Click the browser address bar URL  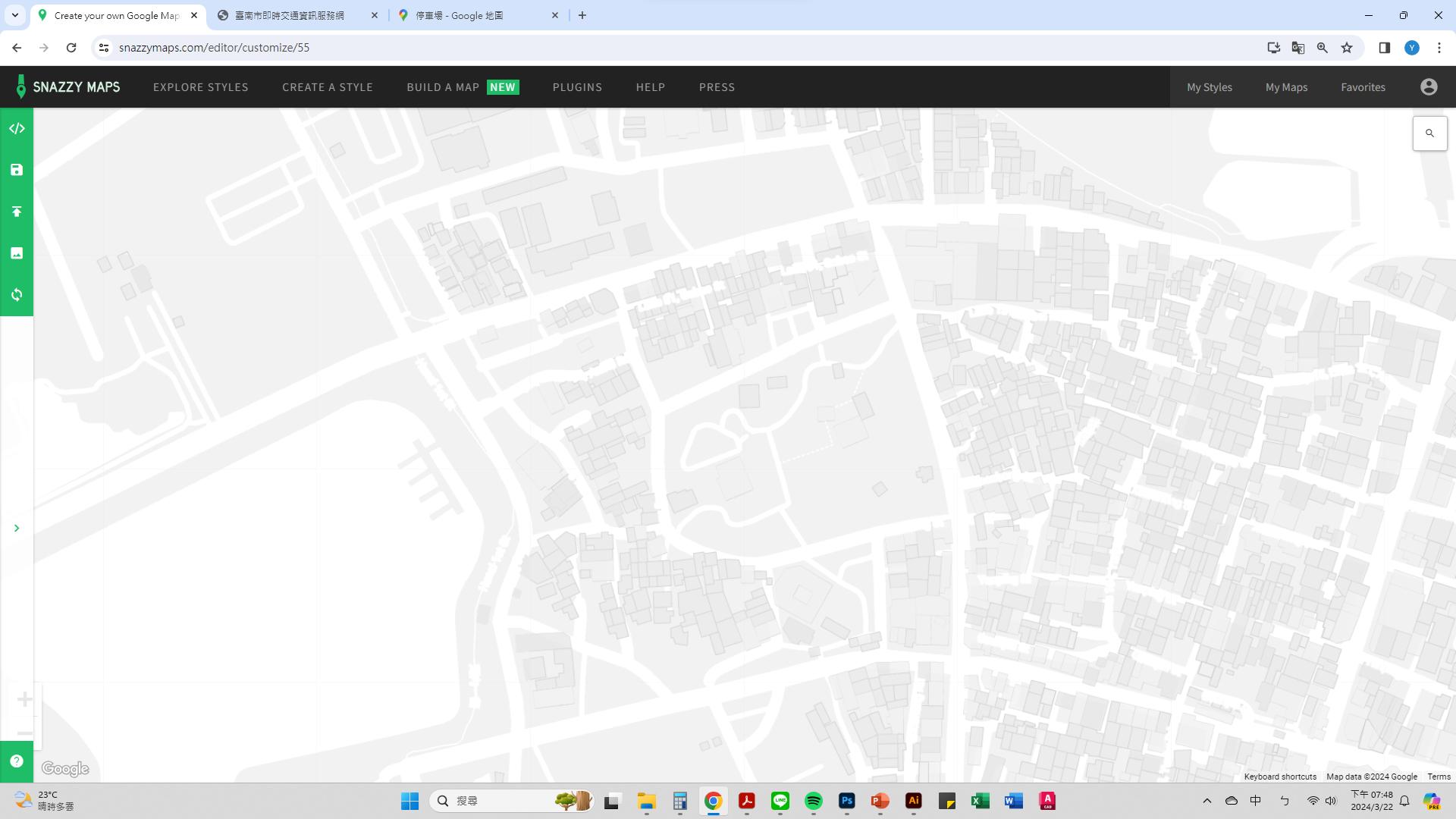point(214,48)
